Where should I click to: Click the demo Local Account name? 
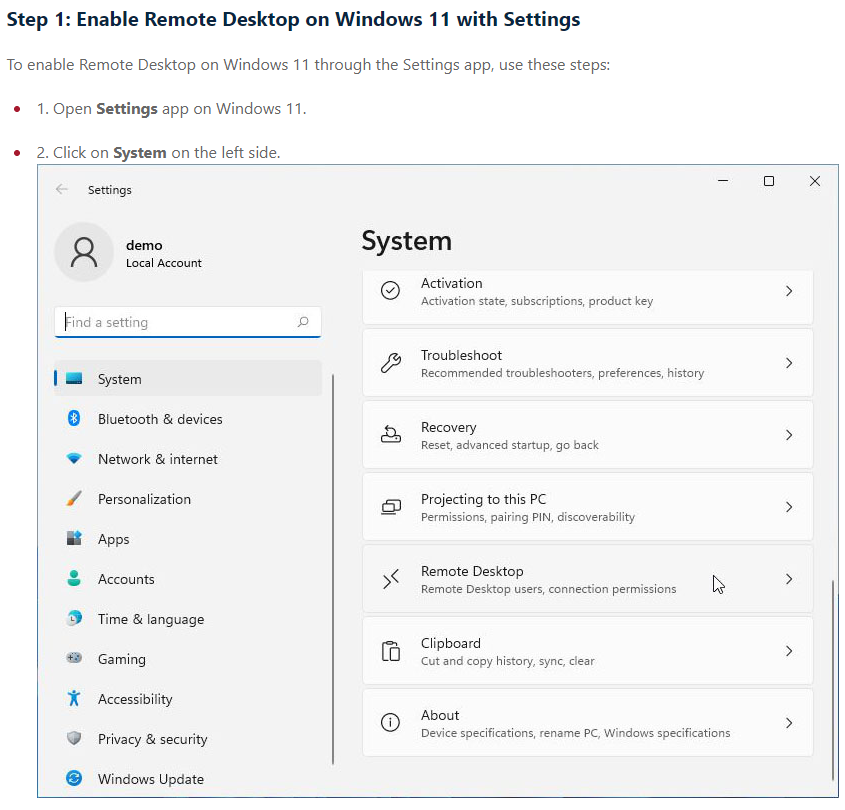pyautogui.click(x=163, y=253)
